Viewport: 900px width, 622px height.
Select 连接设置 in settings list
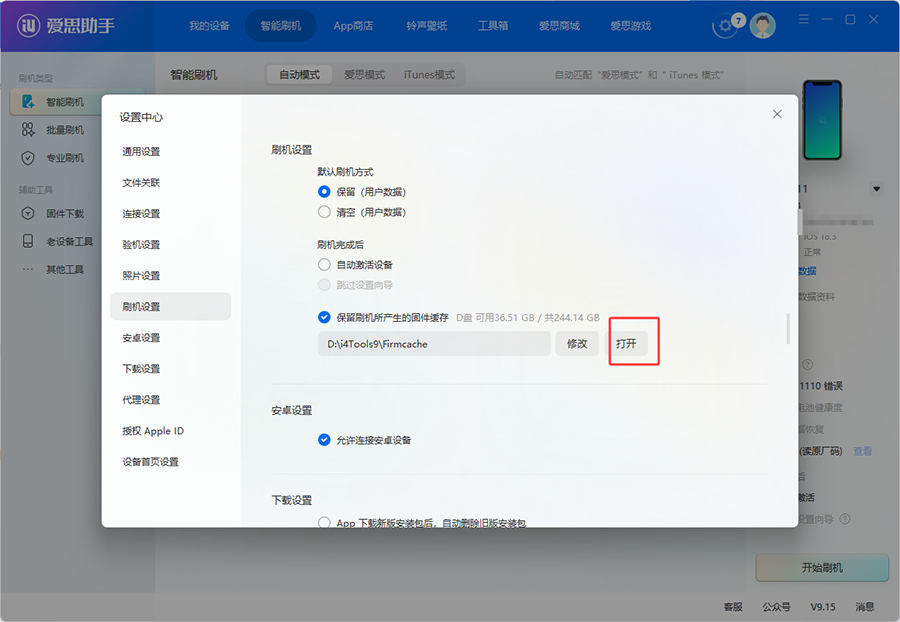pos(170,213)
